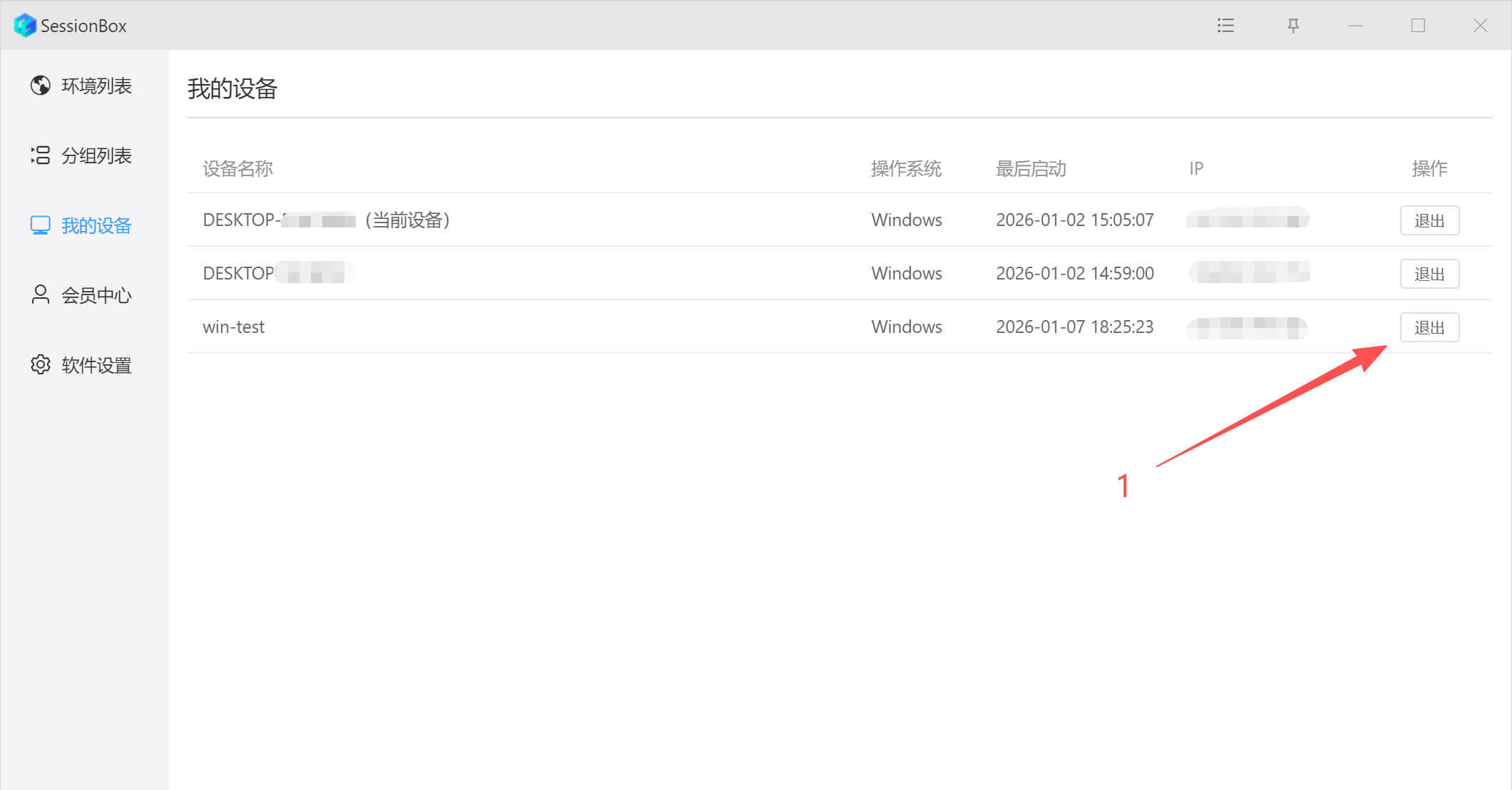Click the 设备名称 column header
1512x790 pixels.
(x=237, y=169)
